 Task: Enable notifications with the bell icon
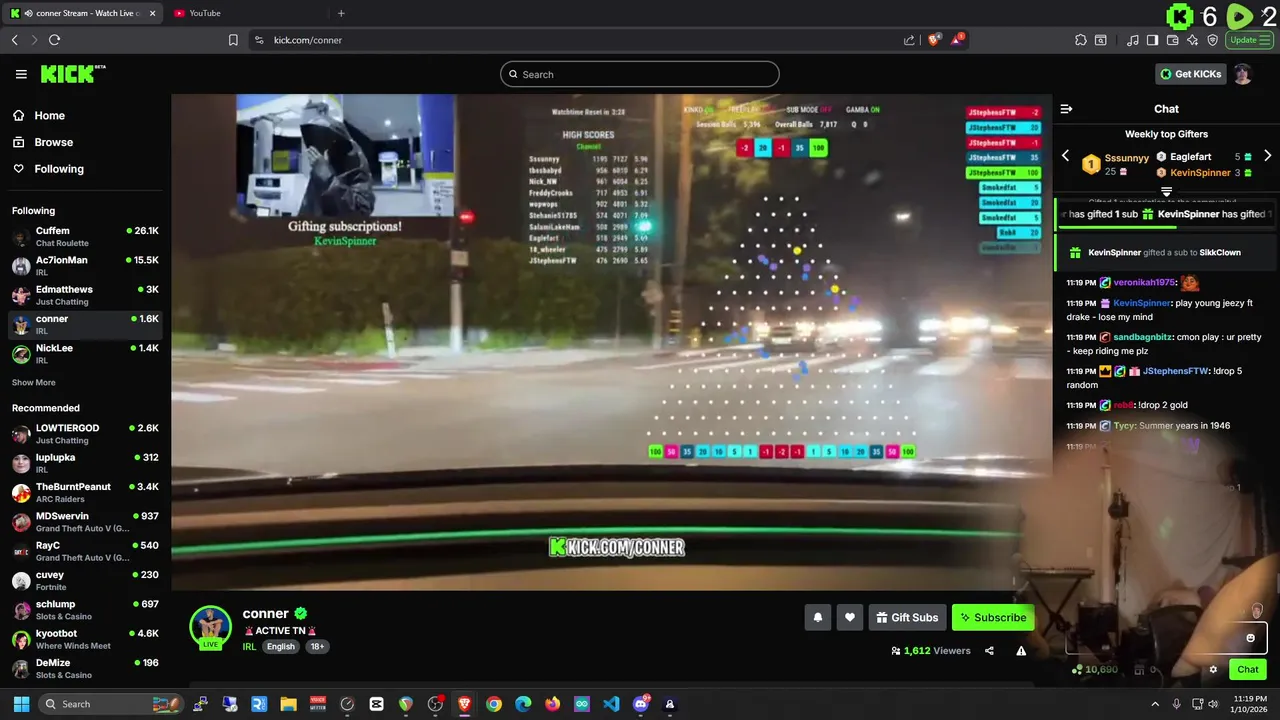[x=817, y=618]
